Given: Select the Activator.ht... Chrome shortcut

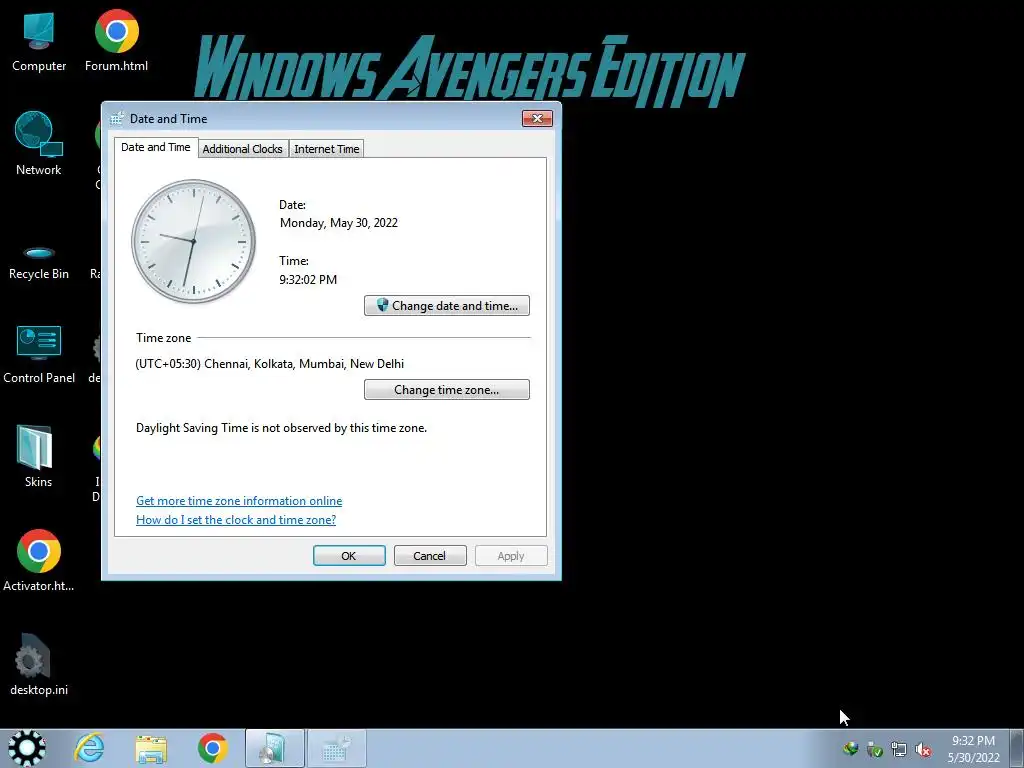Looking at the screenshot, I should coord(39,560).
